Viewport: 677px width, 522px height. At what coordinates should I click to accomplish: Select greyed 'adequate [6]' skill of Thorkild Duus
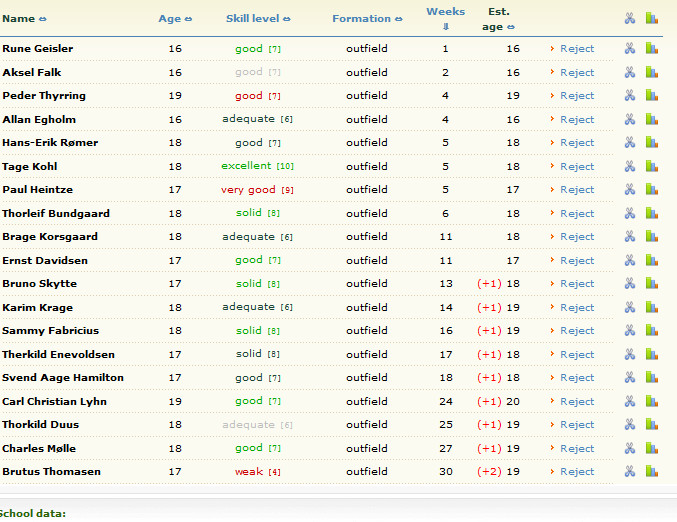(x=257, y=425)
